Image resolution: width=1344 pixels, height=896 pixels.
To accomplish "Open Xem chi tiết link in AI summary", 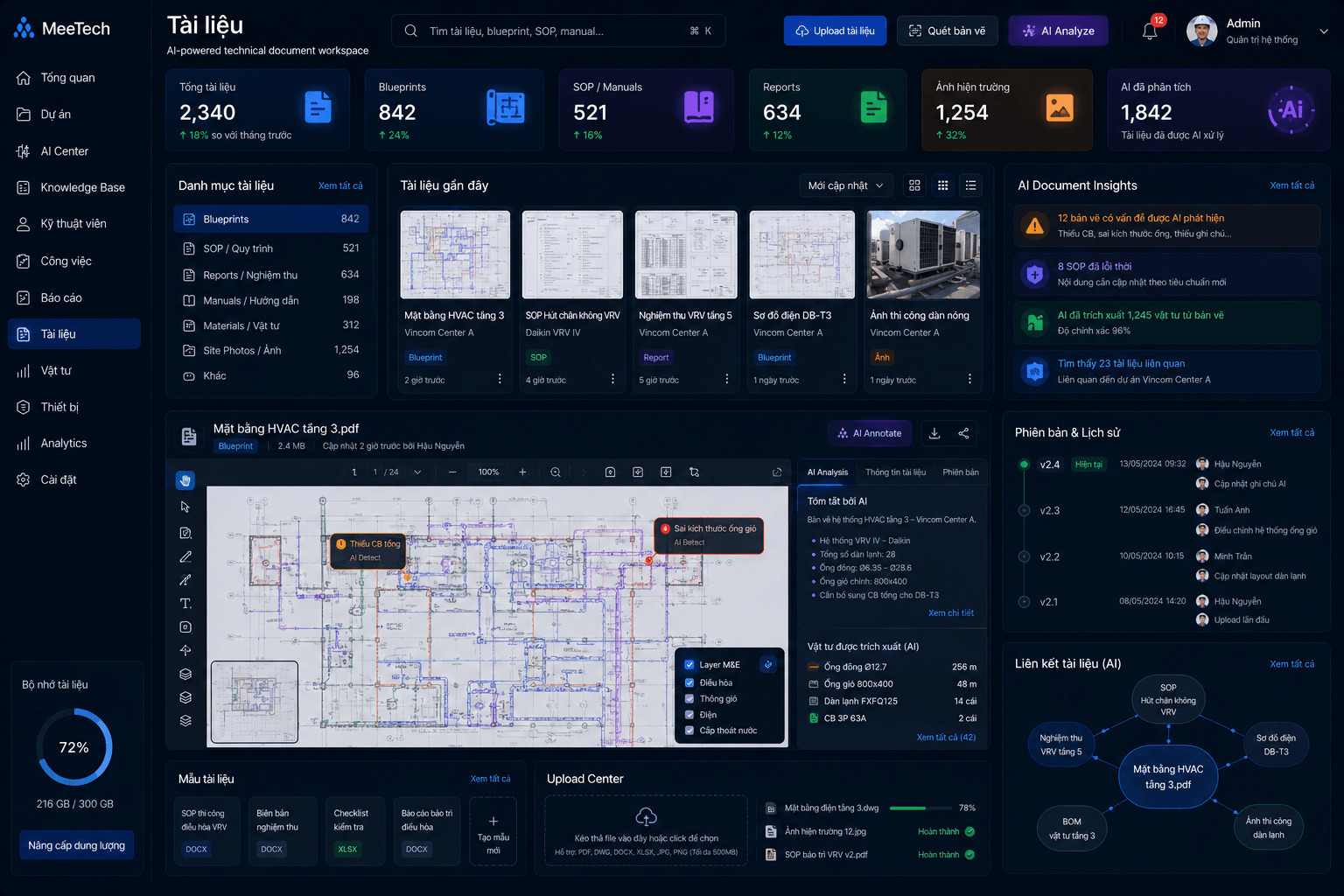I will click(x=950, y=613).
